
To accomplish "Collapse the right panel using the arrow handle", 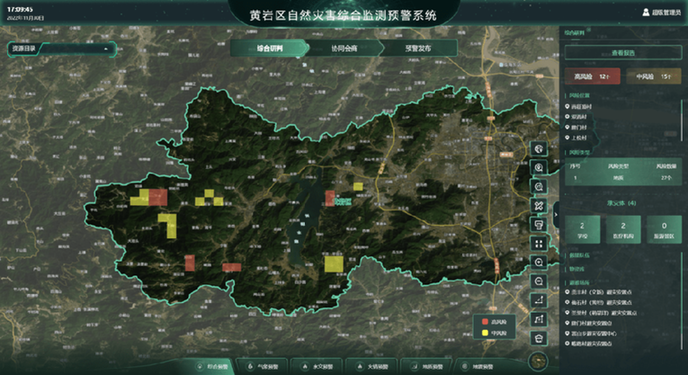I will point(556,214).
